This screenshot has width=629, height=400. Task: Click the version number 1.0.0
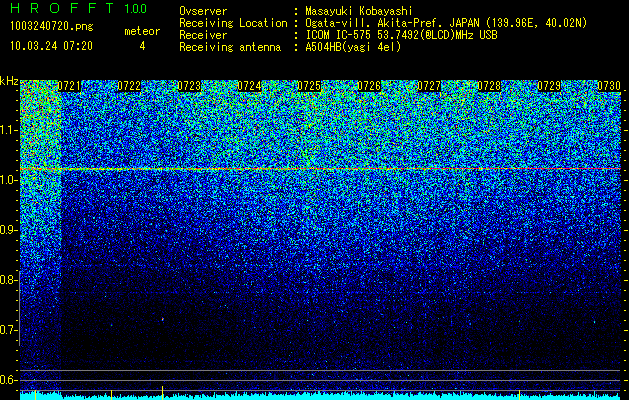point(135,9)
